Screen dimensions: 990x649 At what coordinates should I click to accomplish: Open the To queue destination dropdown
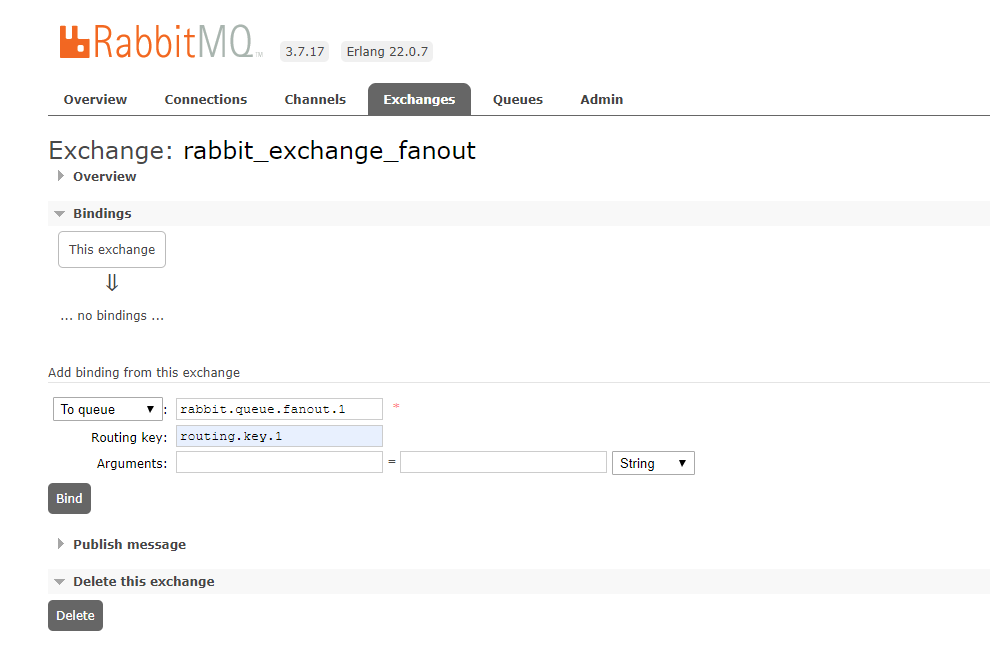tap(108, 409)
